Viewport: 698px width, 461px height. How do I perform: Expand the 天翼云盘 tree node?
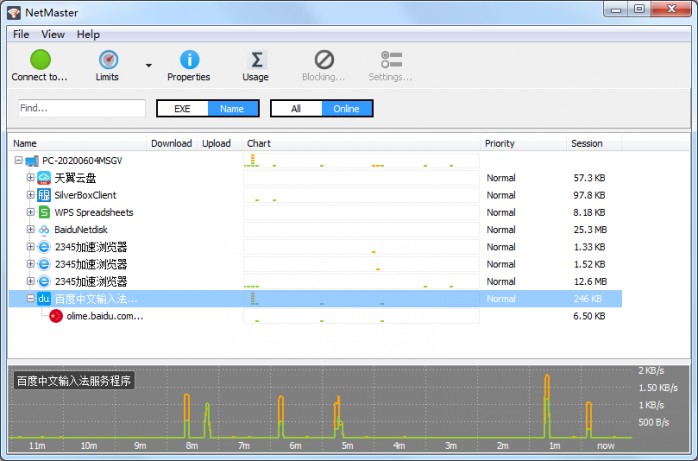30,178
